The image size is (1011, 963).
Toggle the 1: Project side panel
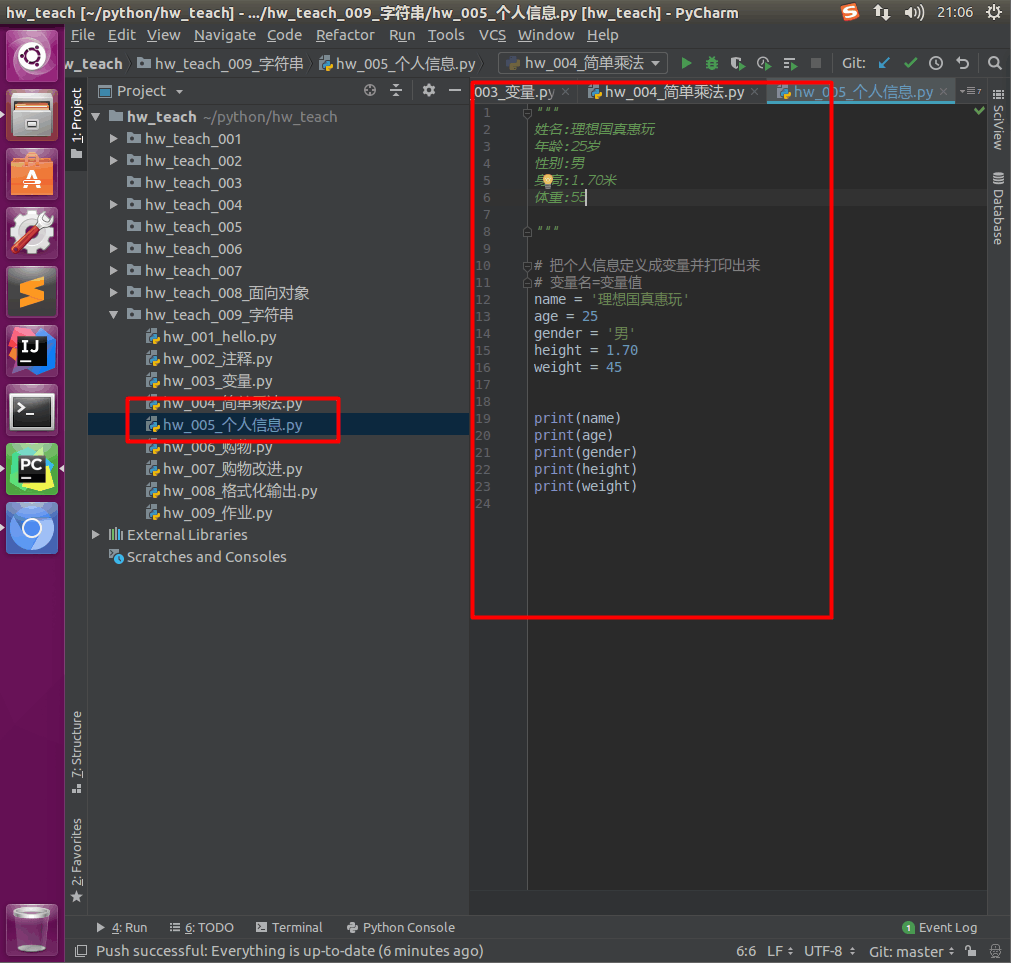pyautogui.click(x=77, y=122)
